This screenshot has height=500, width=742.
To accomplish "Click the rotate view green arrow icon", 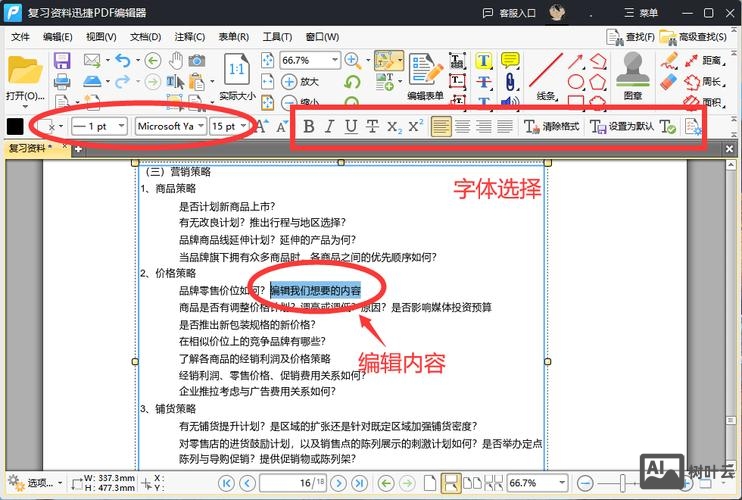I will pos(352,82).
